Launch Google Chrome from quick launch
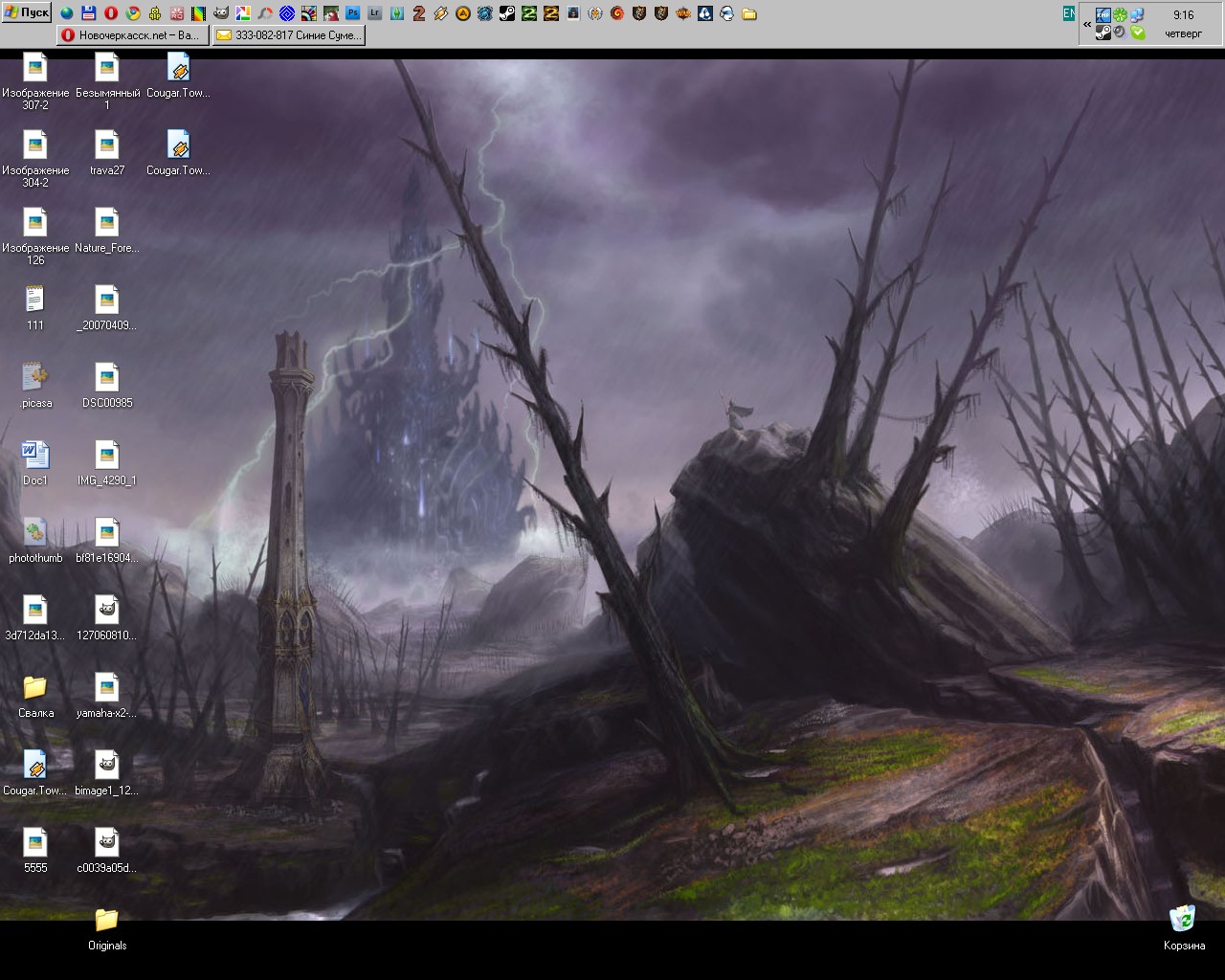1225x980 pixels. tap(133, 13)
